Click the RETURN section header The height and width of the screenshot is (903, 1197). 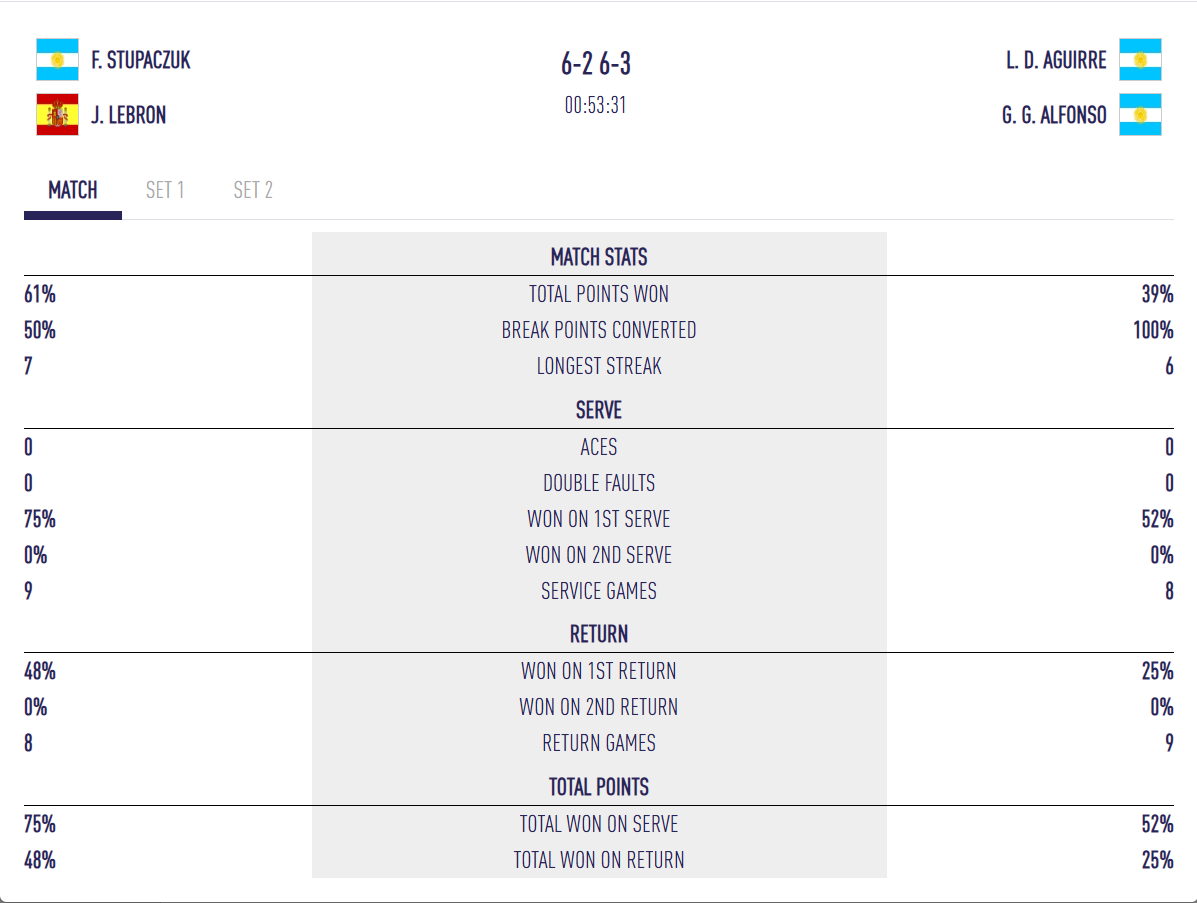tap(599, 634)
